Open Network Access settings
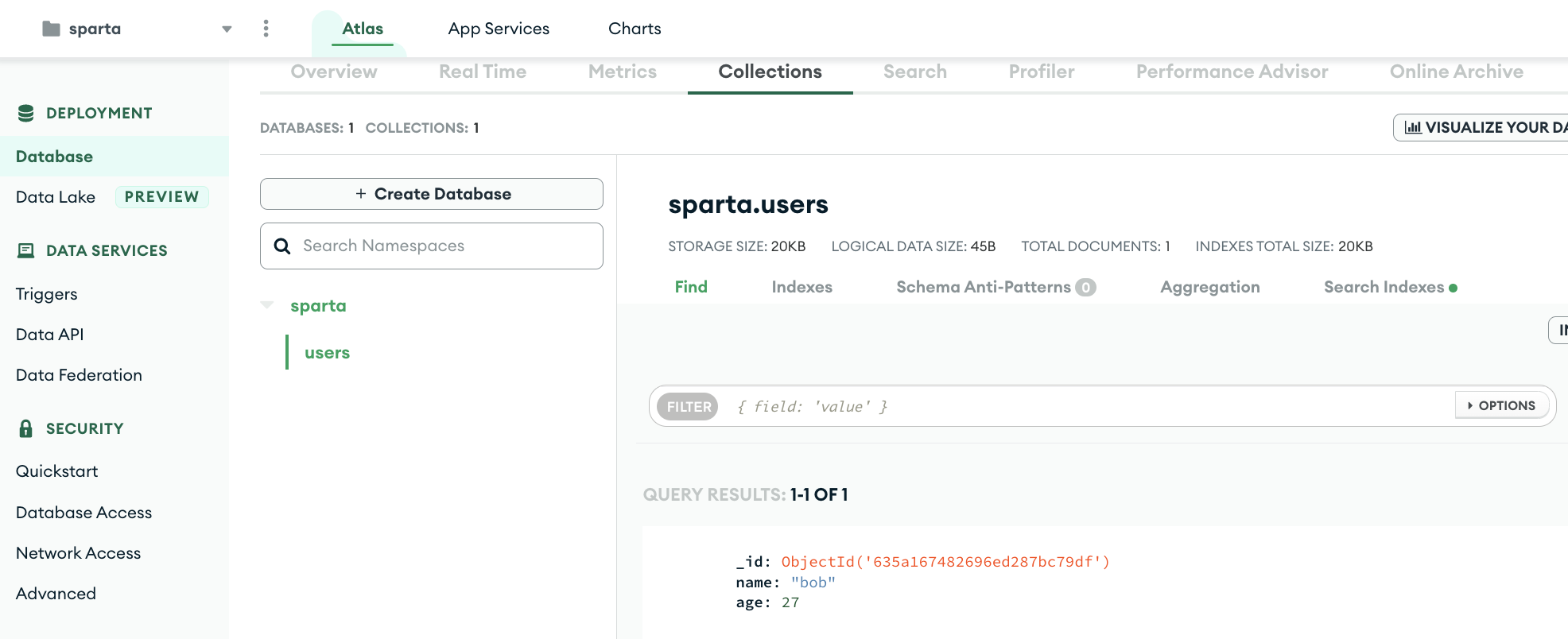Screen dimensions: 1568x639 click(78, 553)
